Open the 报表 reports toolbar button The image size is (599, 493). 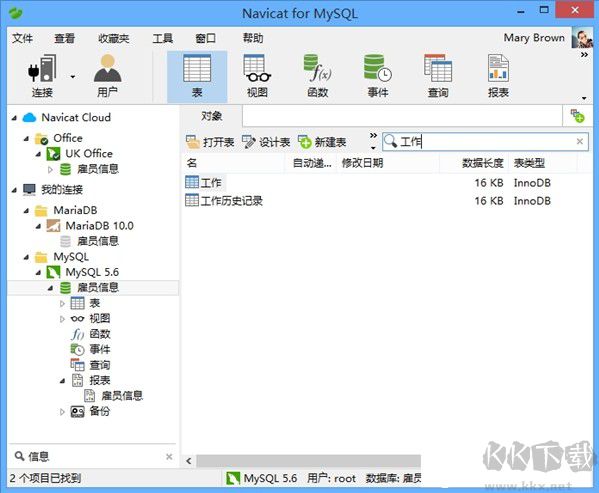498,76
